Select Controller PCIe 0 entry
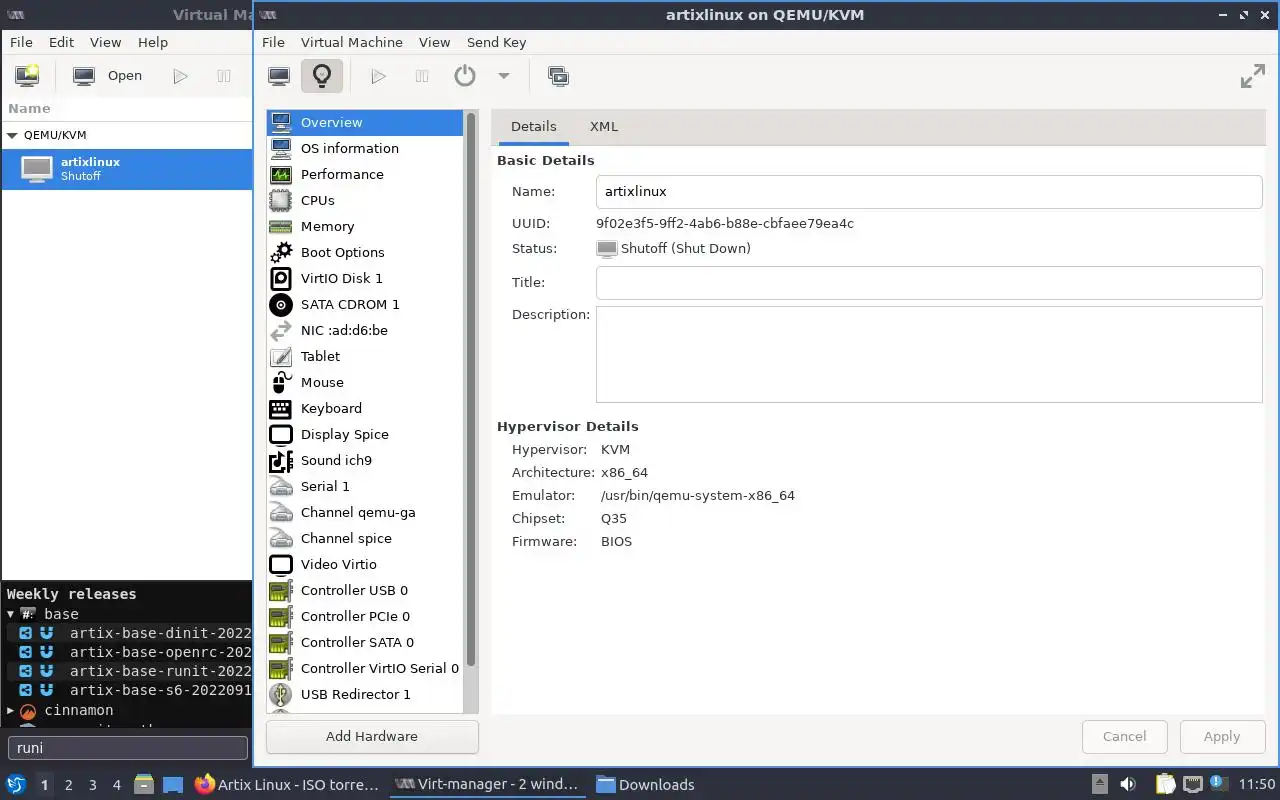The width and height of the screenshot is (1280, 800). (x=365, y=616)
